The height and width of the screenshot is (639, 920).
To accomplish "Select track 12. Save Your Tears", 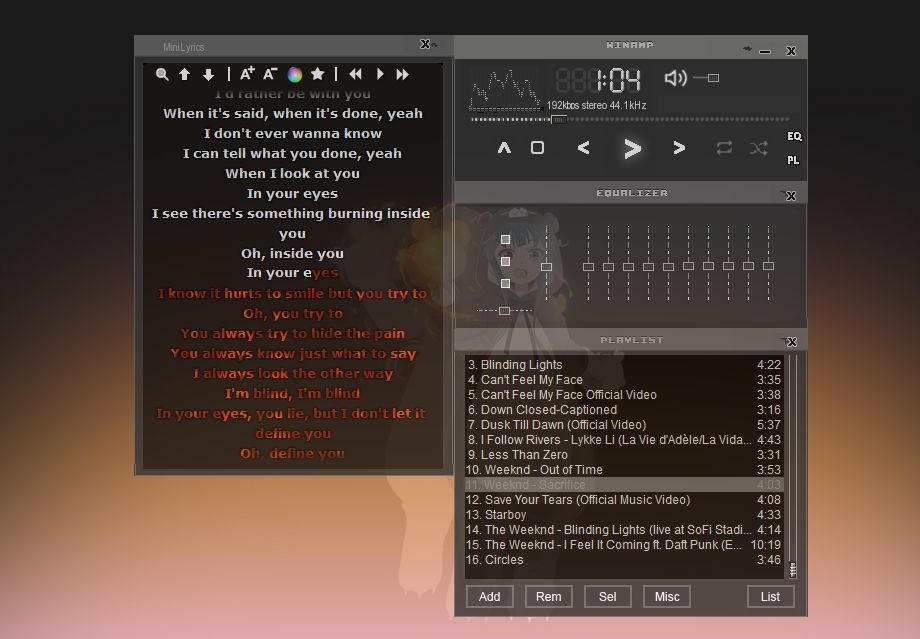I will [x=624, y=499].
